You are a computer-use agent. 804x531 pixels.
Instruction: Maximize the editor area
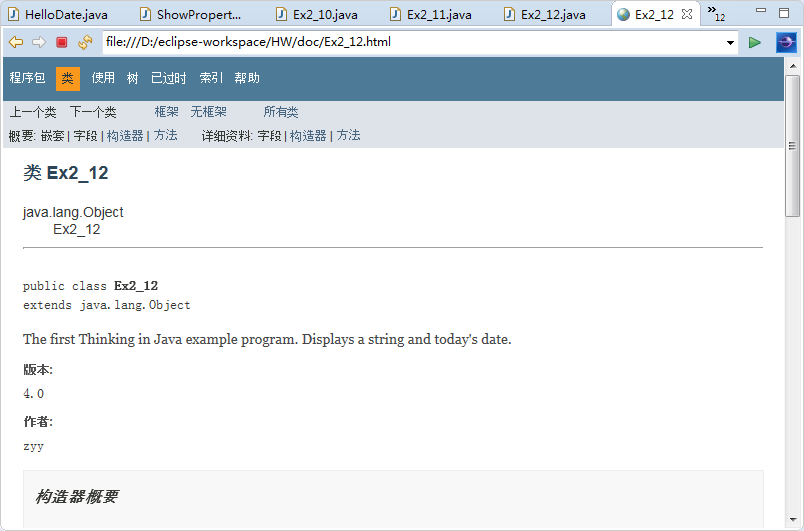click(784, 13)
